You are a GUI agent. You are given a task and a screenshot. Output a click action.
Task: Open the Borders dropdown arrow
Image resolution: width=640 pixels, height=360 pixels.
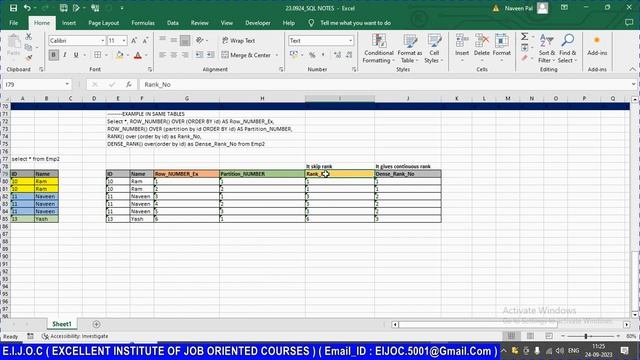click(107, 55)
